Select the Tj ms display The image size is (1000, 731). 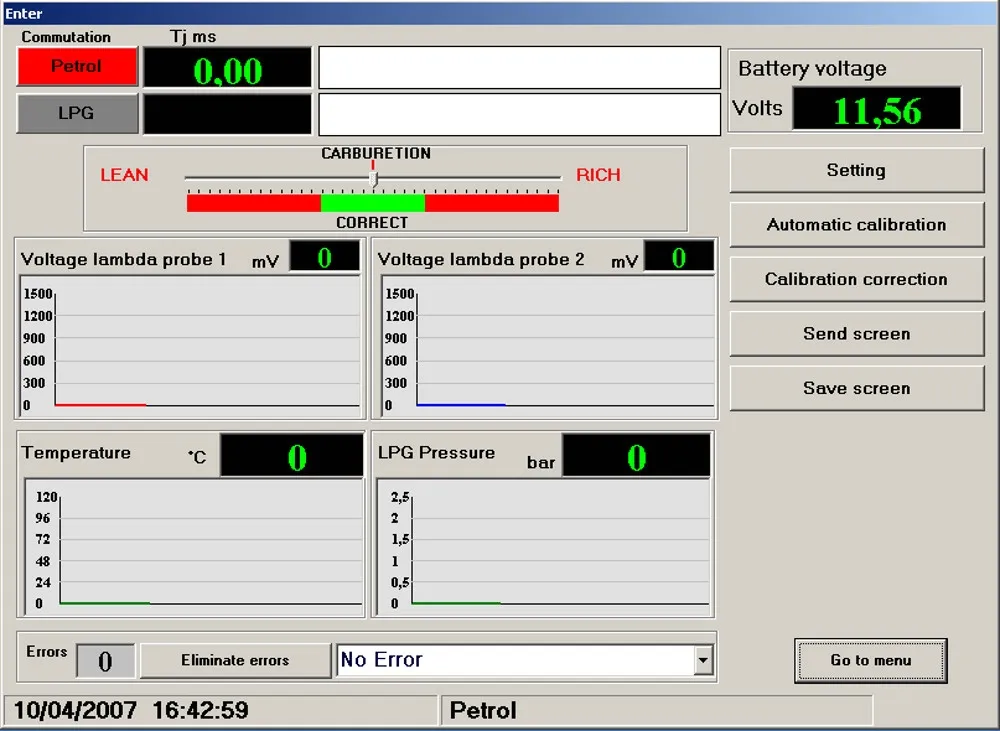[227, 67]
